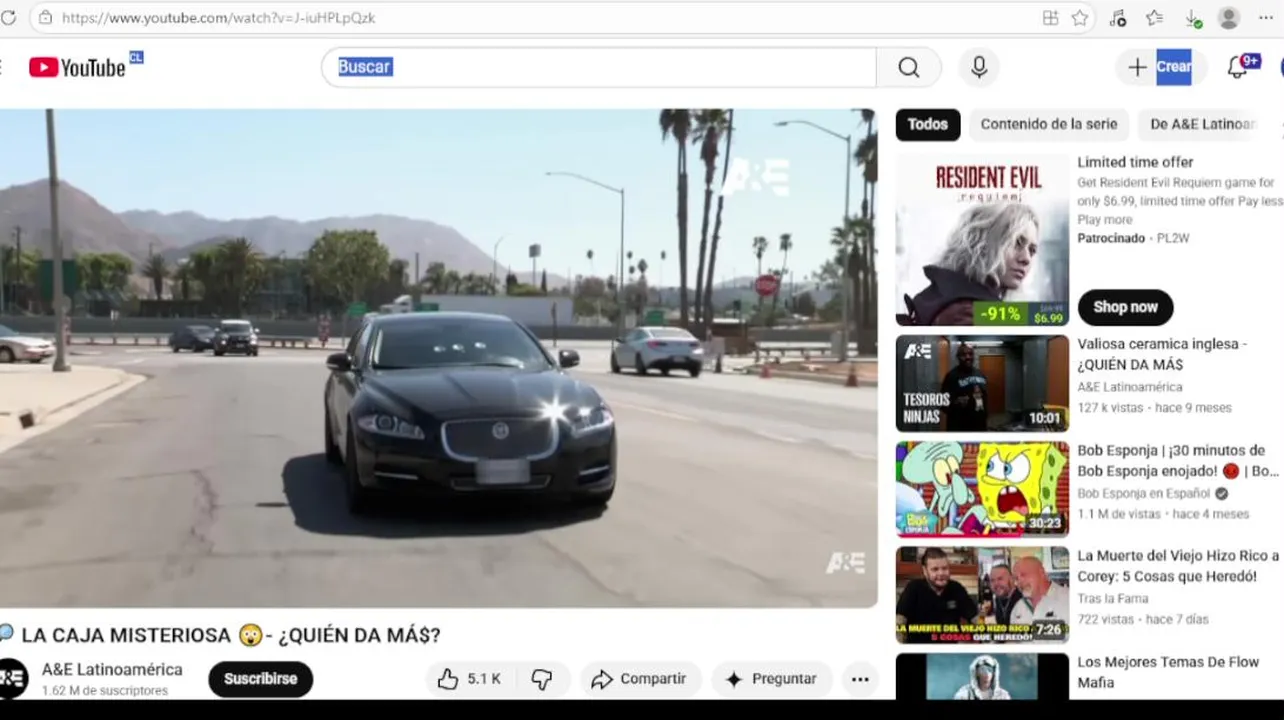Image resolution: width=1284 pixels, height=720 pixels.
Task: Open the three-dot more actions menu
Action: 860,679
